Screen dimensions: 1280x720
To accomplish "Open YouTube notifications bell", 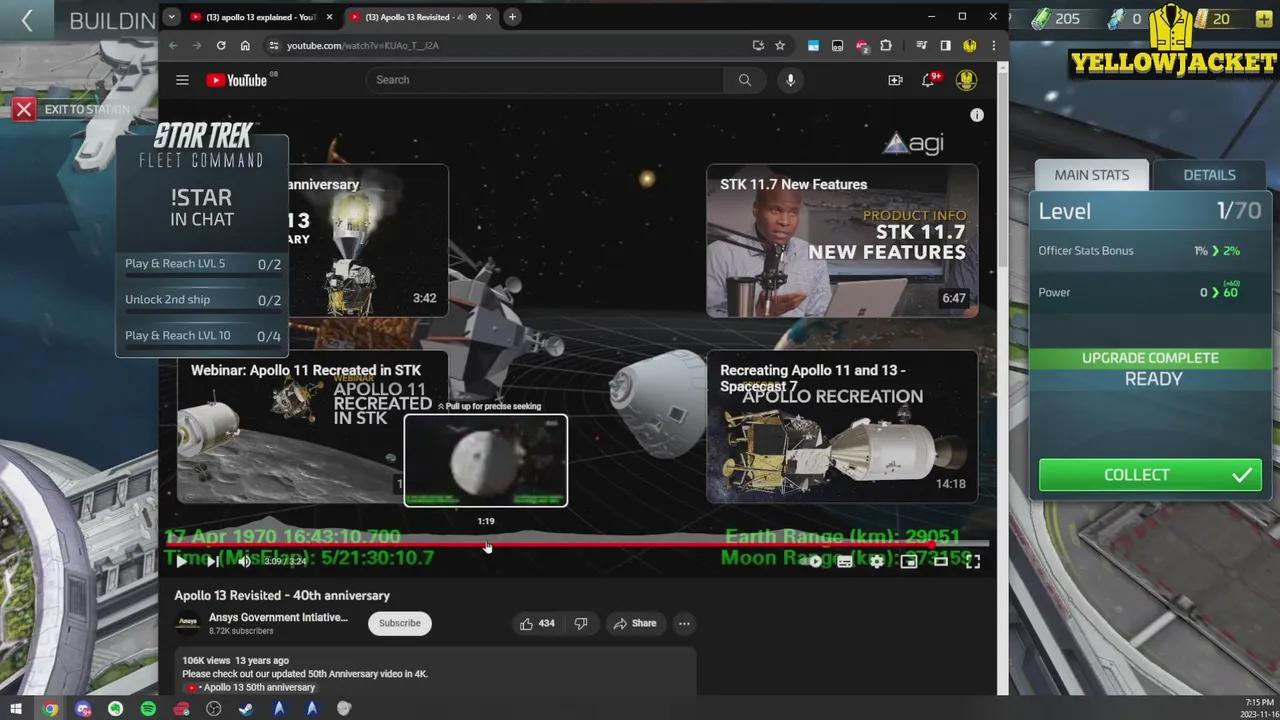I will tap(928, 80).
